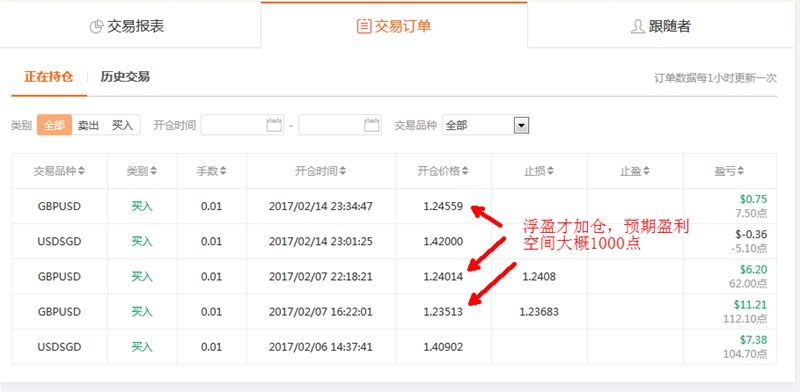This screenshot has height=392, width=800.
Task: Click profit value $6.20
Action: click(754, 270)
